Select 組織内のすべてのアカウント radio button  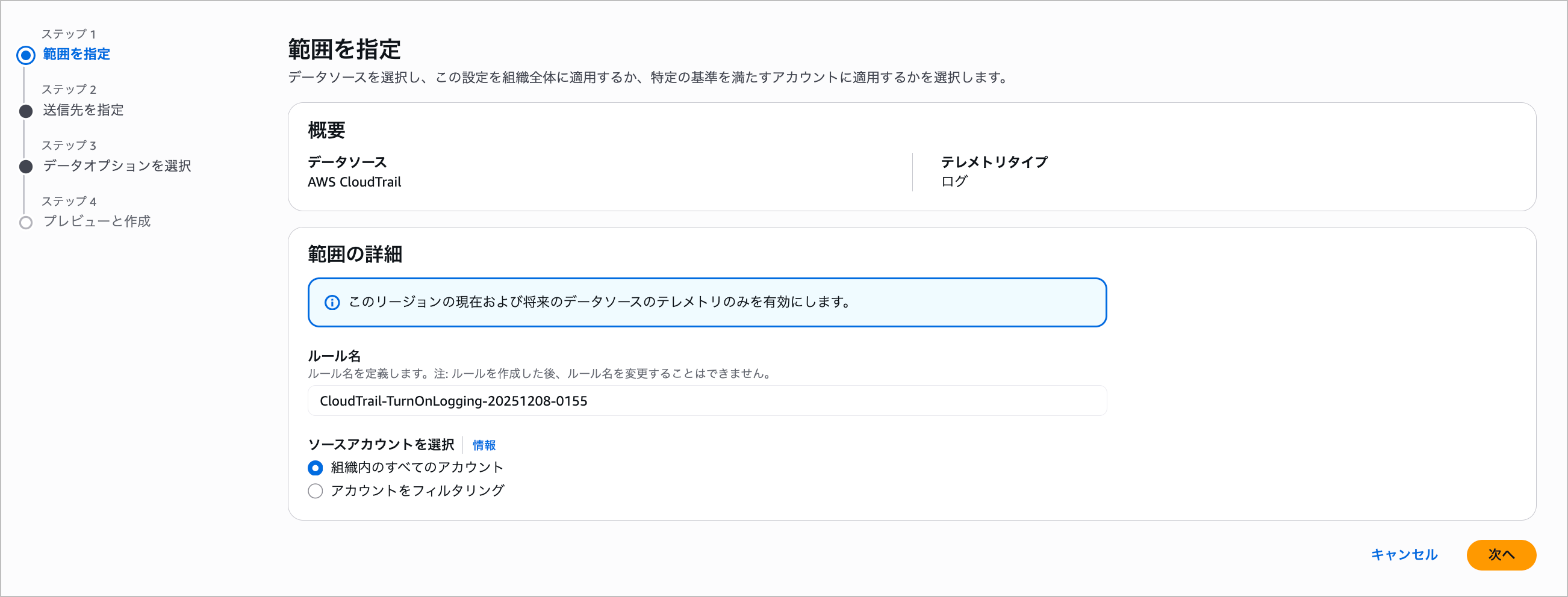click(x=316, y=468)
